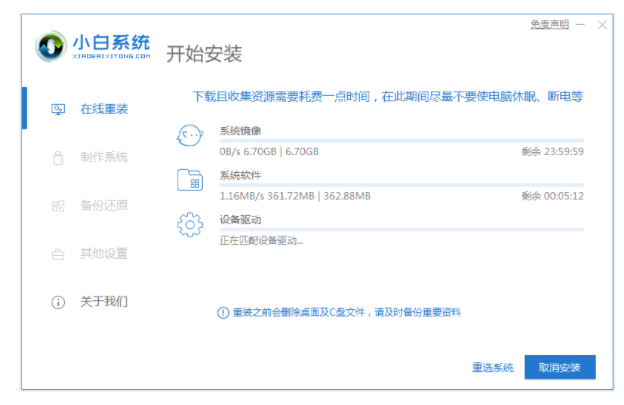The image size is (624, 405).
Task: Click the monitor icon beside 在线重装
Action: (x=58, y=108)
